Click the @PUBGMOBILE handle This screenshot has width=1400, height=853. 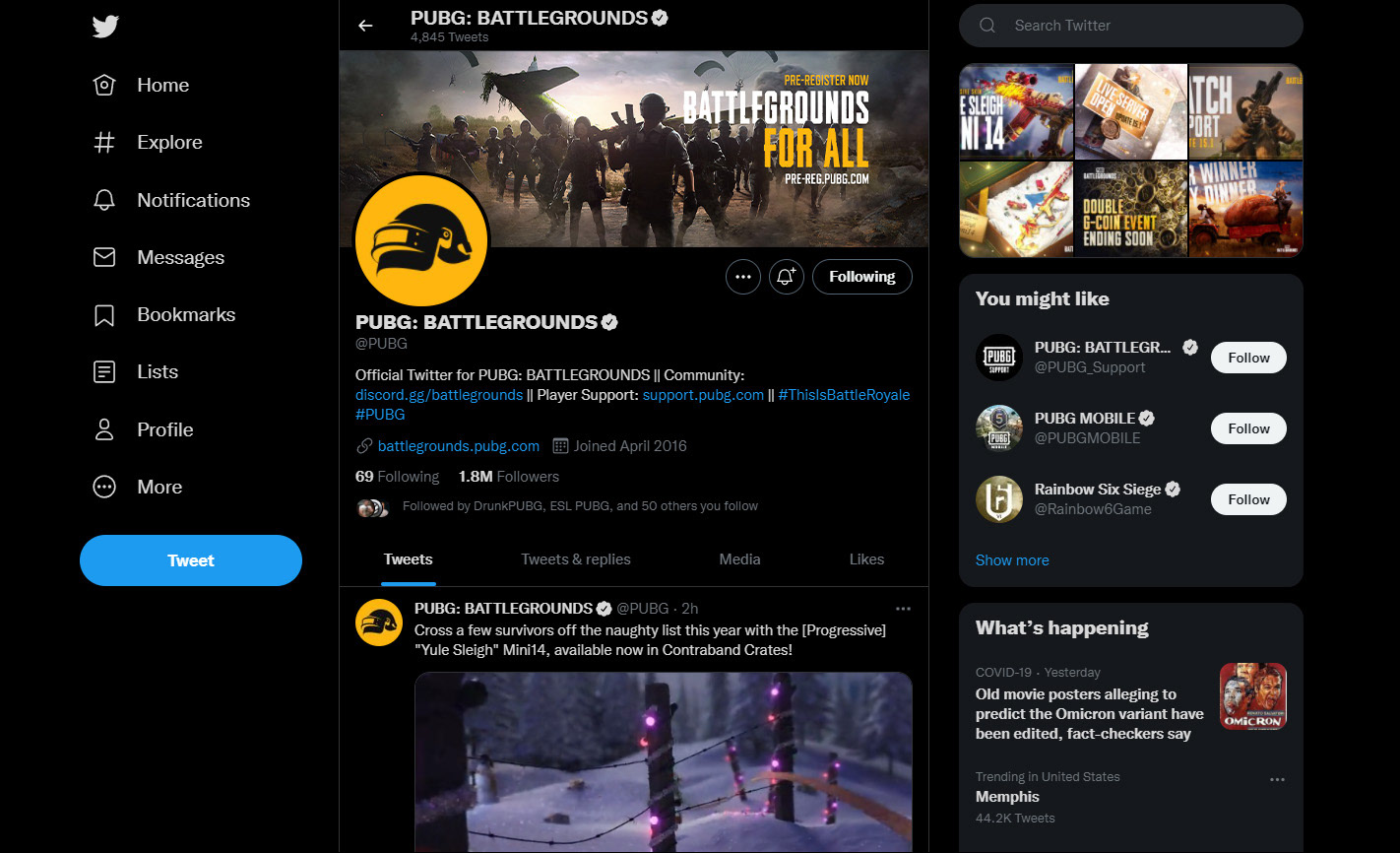1088,438
